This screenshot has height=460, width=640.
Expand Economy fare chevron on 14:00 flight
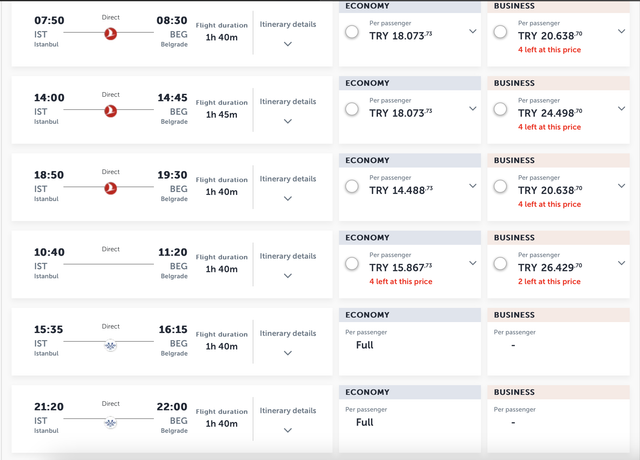pyautogui.click(x=473, y=109)
